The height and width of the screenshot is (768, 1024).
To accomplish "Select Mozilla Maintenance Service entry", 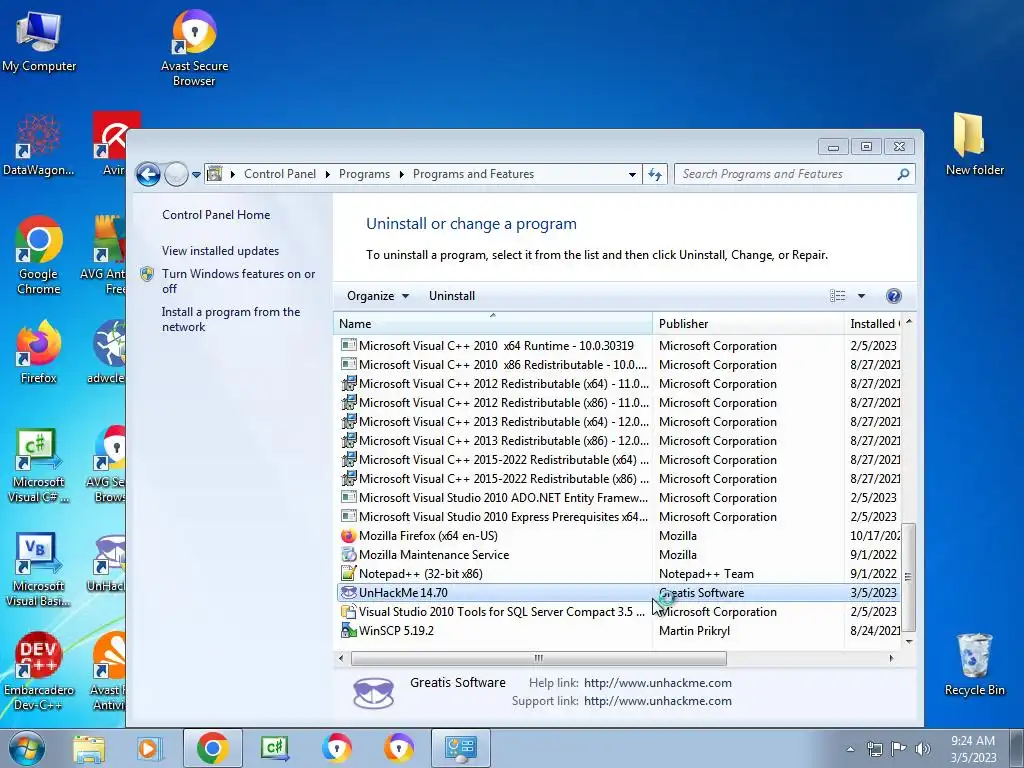I will coord(618,555).
